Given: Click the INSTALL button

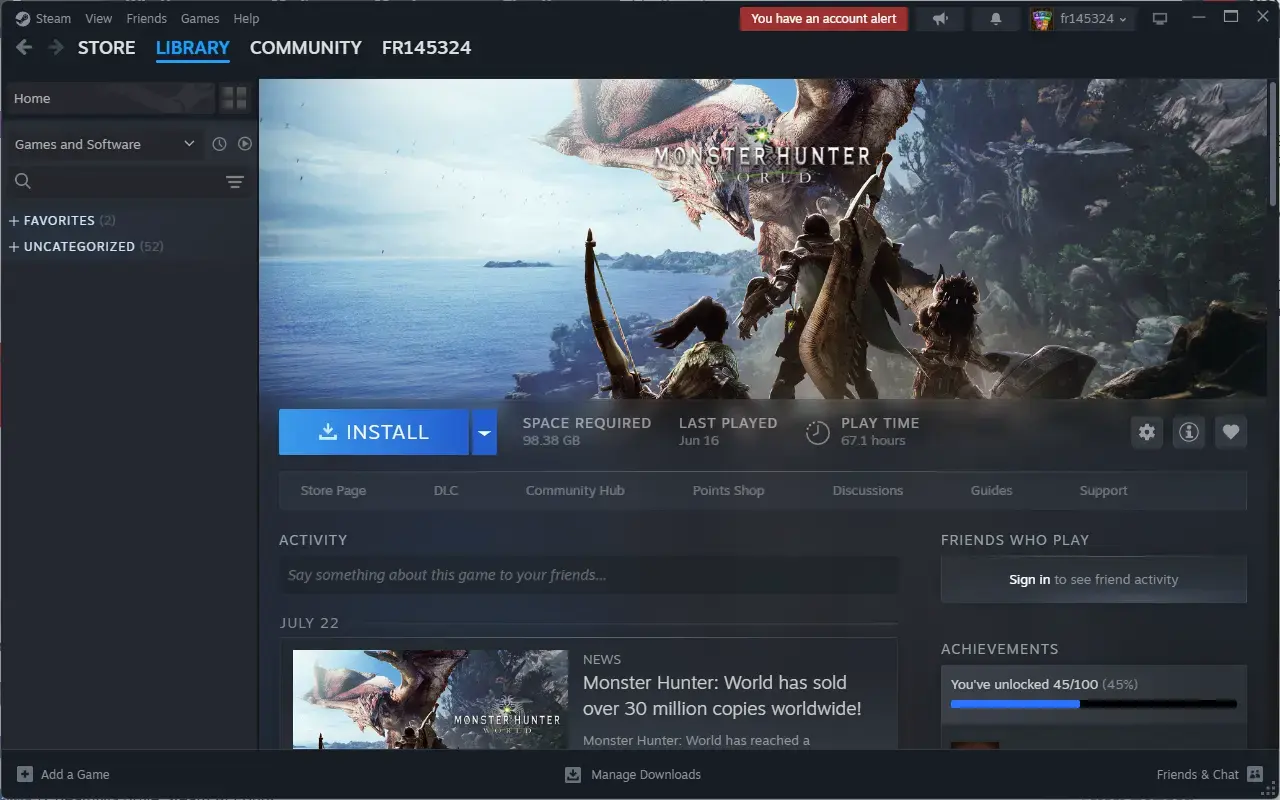Looking at the screenshot, I should point(374,432).
